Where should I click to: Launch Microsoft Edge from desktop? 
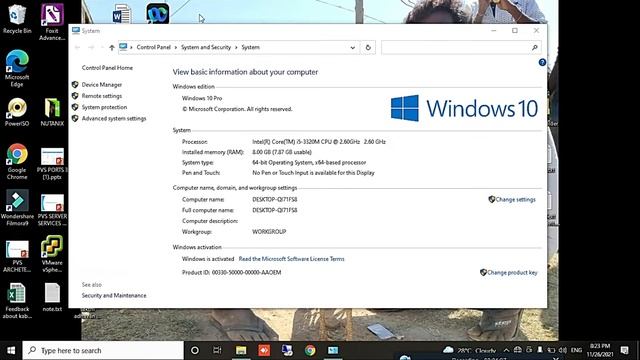(17, 68)
